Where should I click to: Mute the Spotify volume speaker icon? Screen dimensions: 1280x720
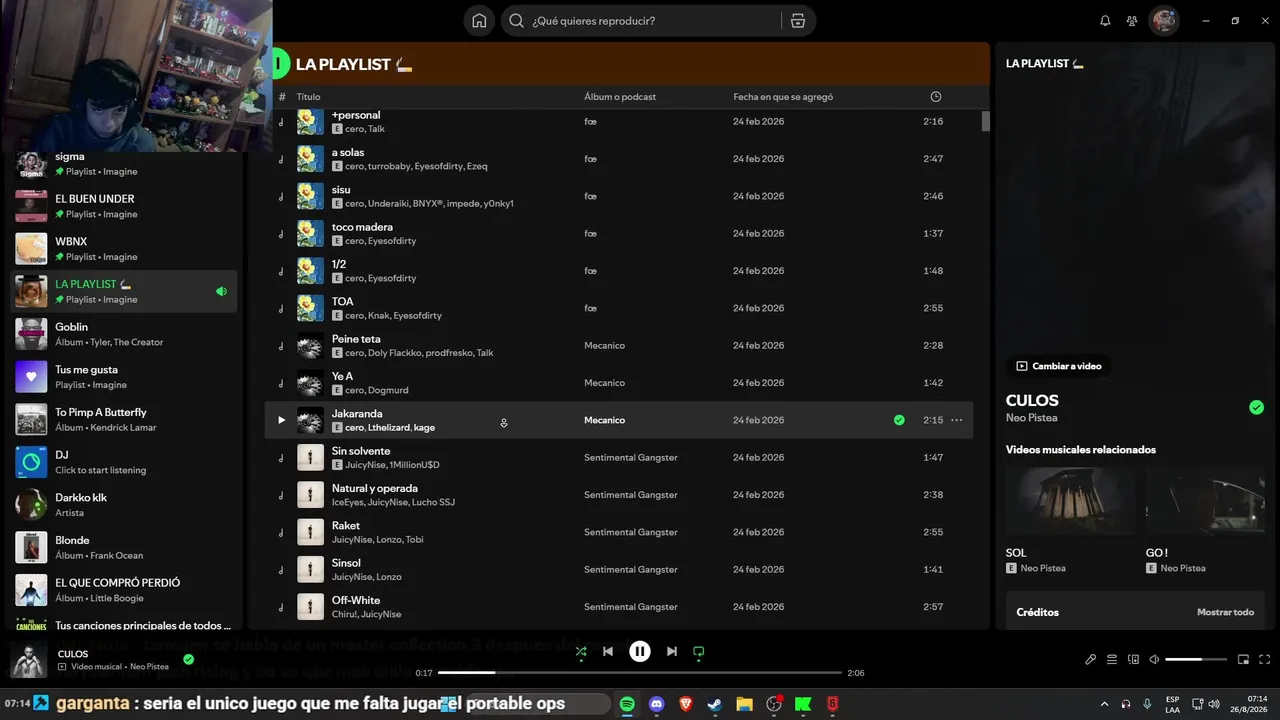tap(1154, 660)
